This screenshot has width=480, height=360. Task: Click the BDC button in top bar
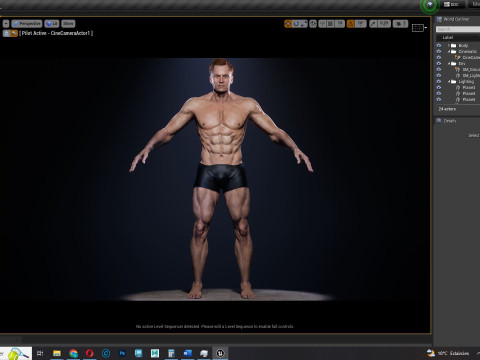click(452, 4)
